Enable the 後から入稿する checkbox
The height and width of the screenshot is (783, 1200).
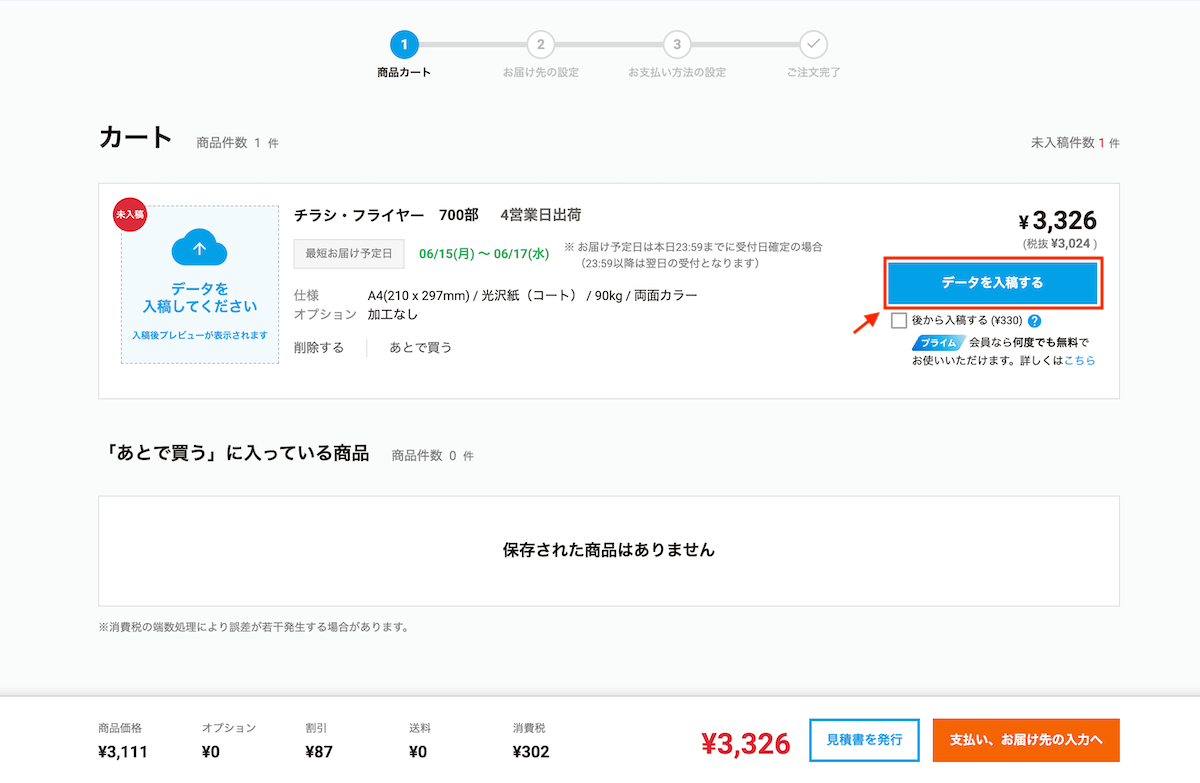click(x=899, y=321)
